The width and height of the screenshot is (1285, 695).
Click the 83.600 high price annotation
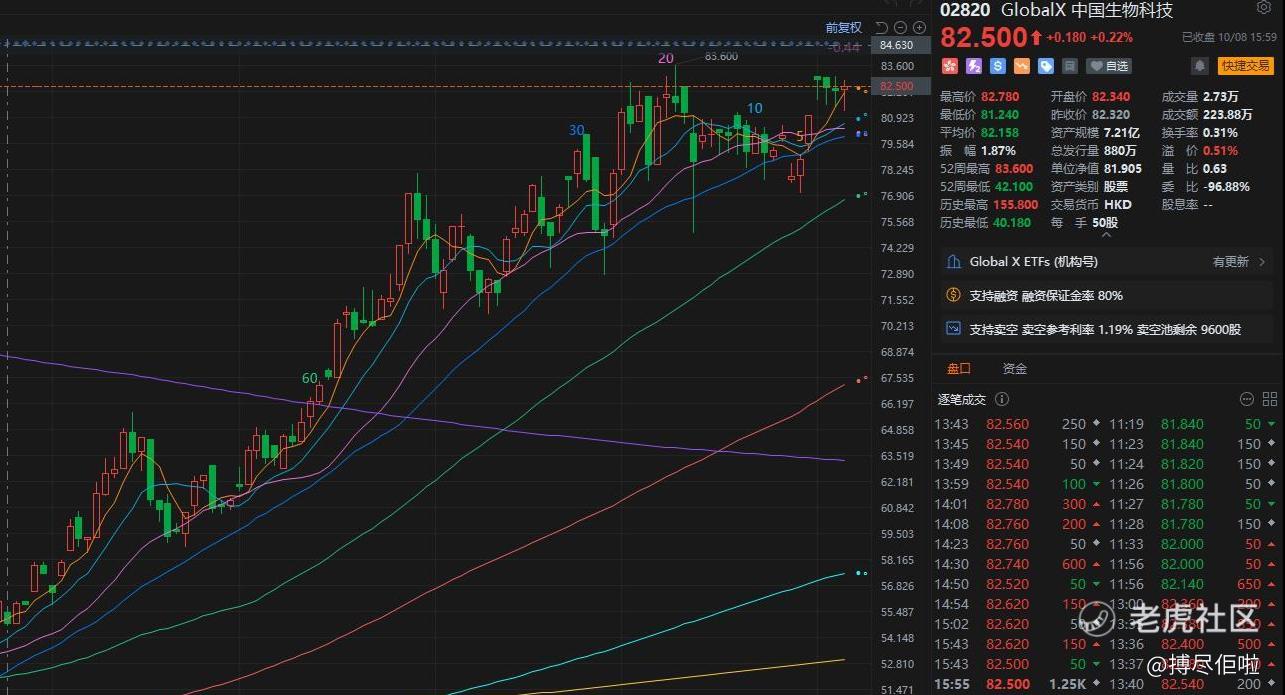click(721, 57)
